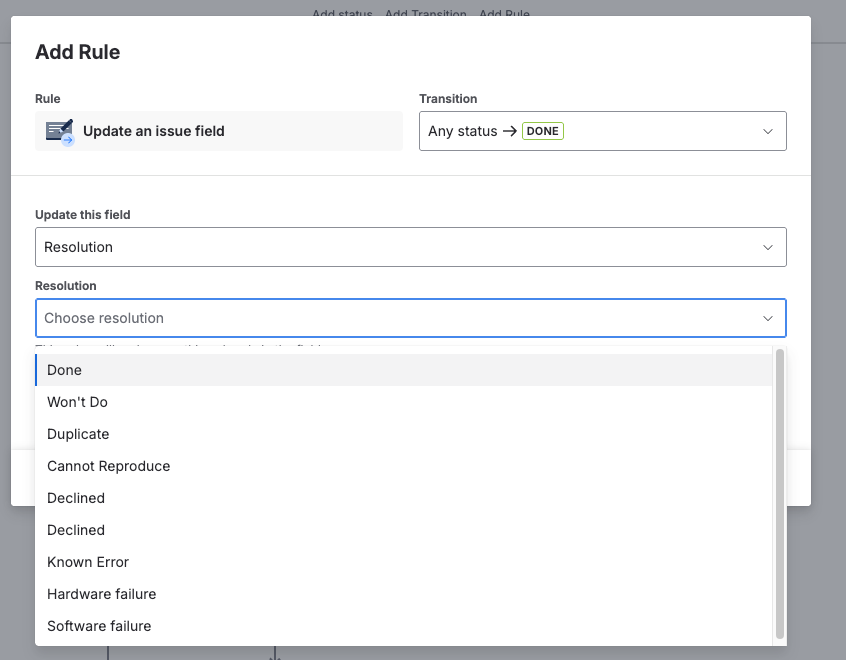Image resolution: width=846 pixels, height=660 pixels.
Task: Pick the Duplicate resolution option
Action: point(78,434)
